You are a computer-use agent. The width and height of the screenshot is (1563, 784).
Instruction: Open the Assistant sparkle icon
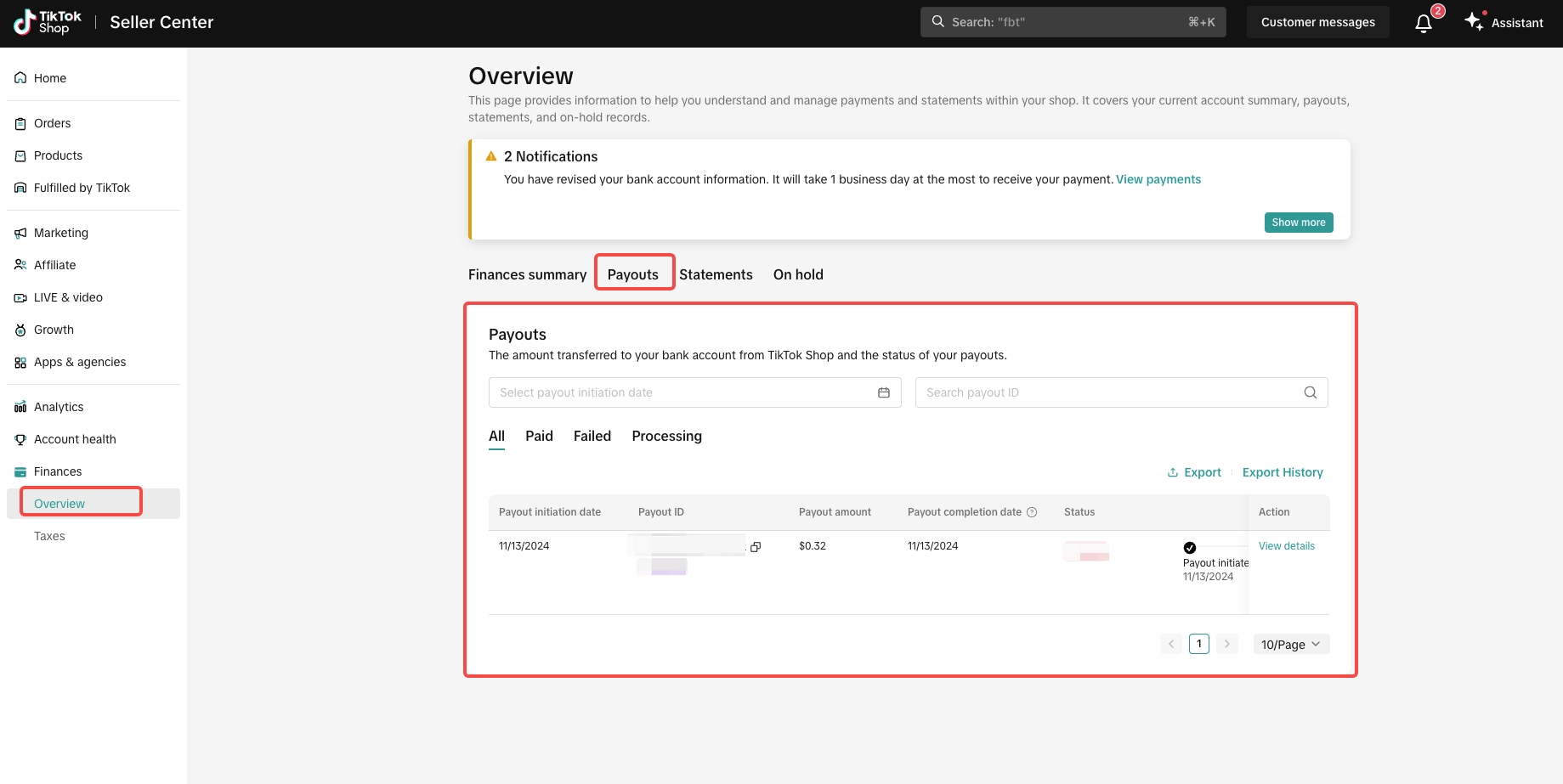(x=1475, y=21)
